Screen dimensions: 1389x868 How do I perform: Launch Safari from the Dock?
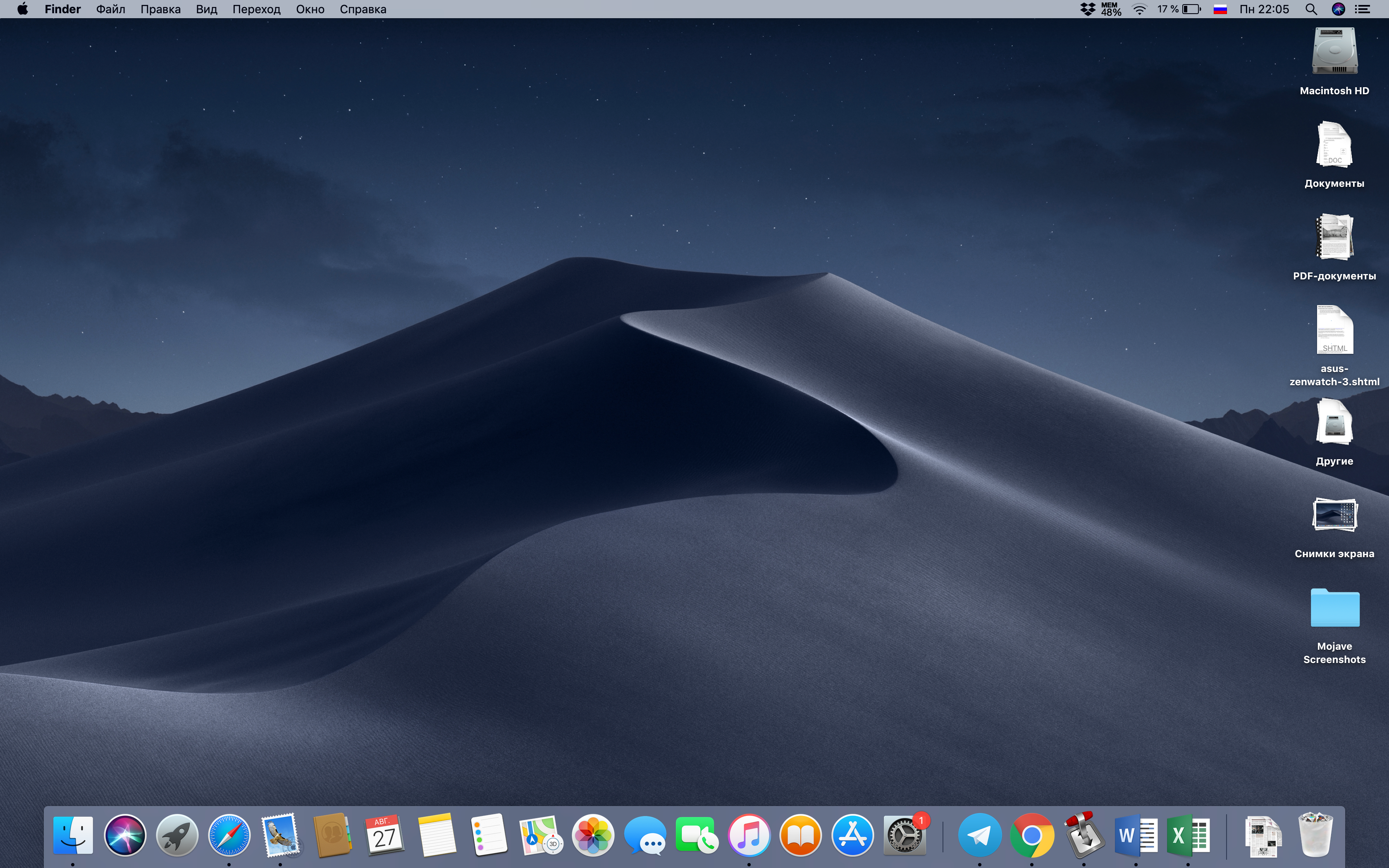pyautogui.click(x=229, y=835)
